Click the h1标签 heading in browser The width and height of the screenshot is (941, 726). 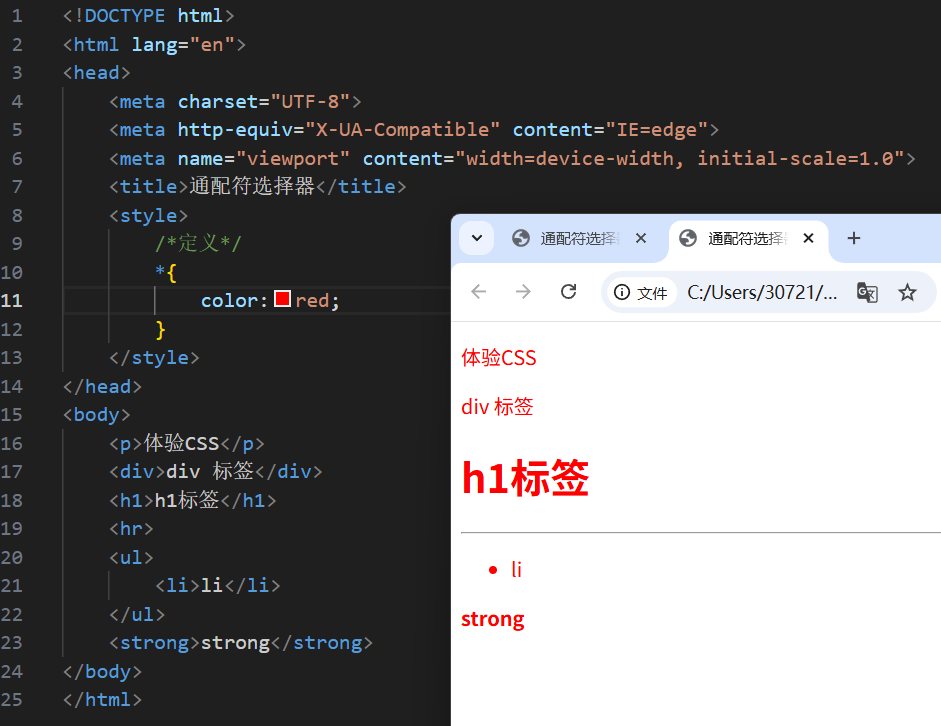525,478
